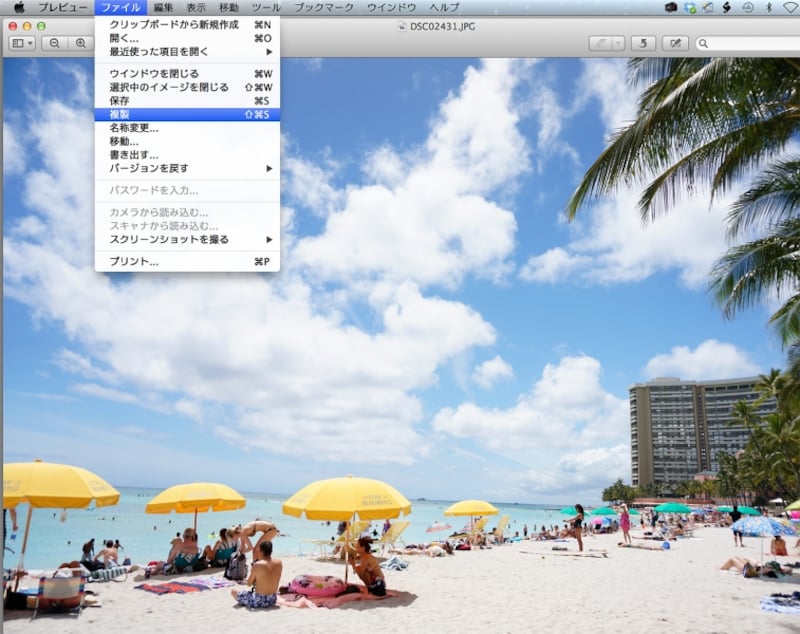Click the zoom in magnifier icon
The image size is (800, 634).
pos(79,43)
